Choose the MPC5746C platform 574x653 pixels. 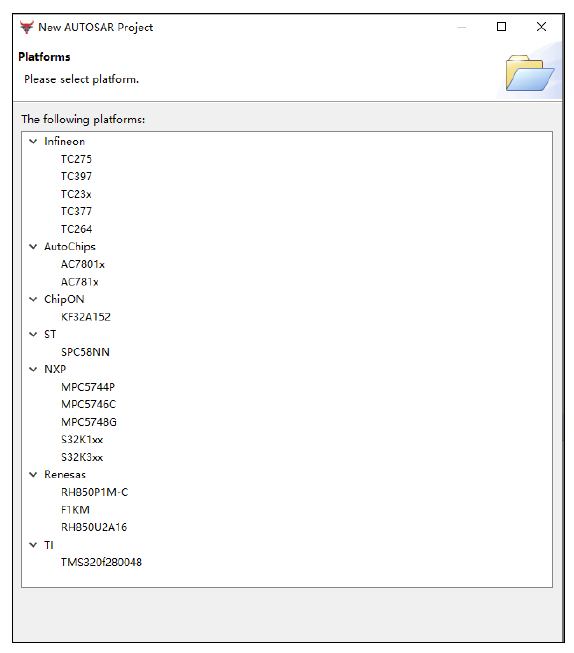click(x=88, y=404)
